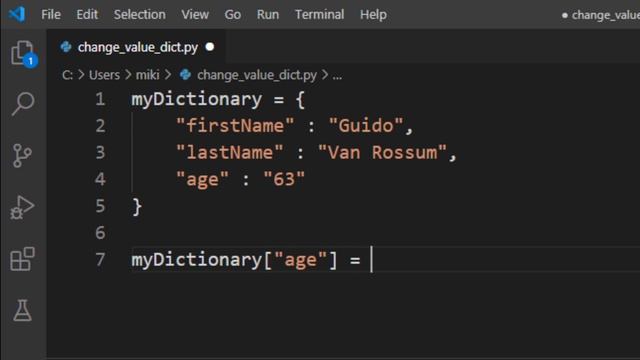Click the miki breadcrumb segment
The height and width of the screenshot is (360, 640).
tap(147, 75)
